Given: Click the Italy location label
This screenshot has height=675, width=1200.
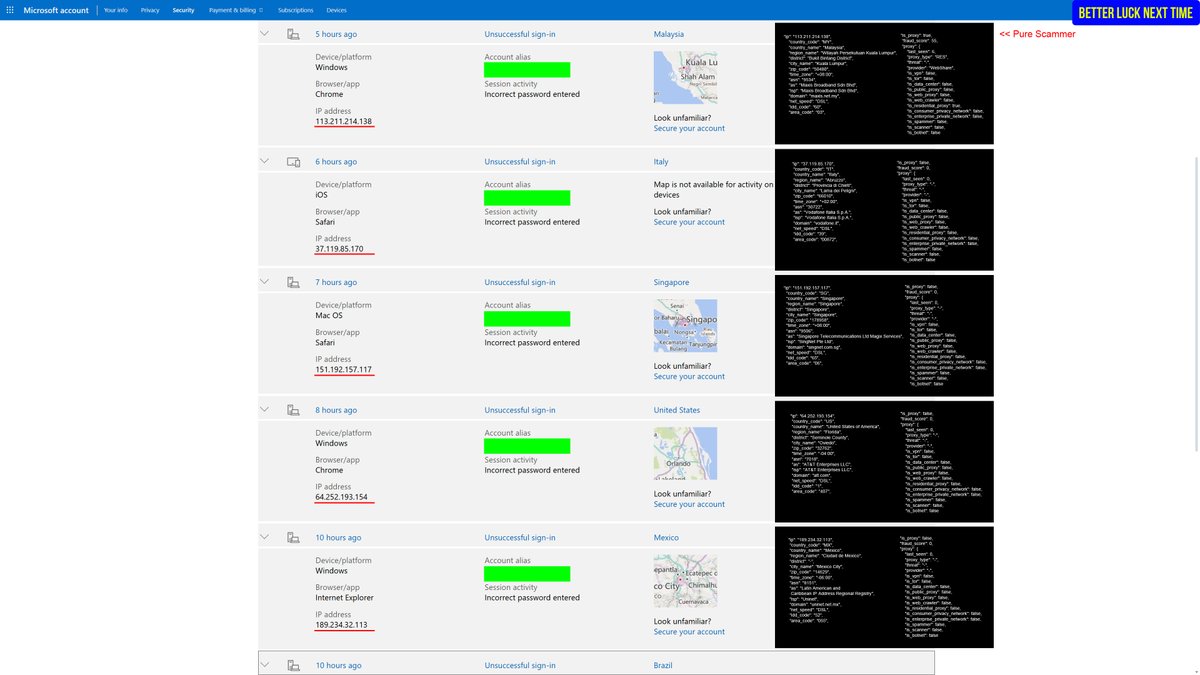Looking at the screenshot, I should tap(661, 161).
